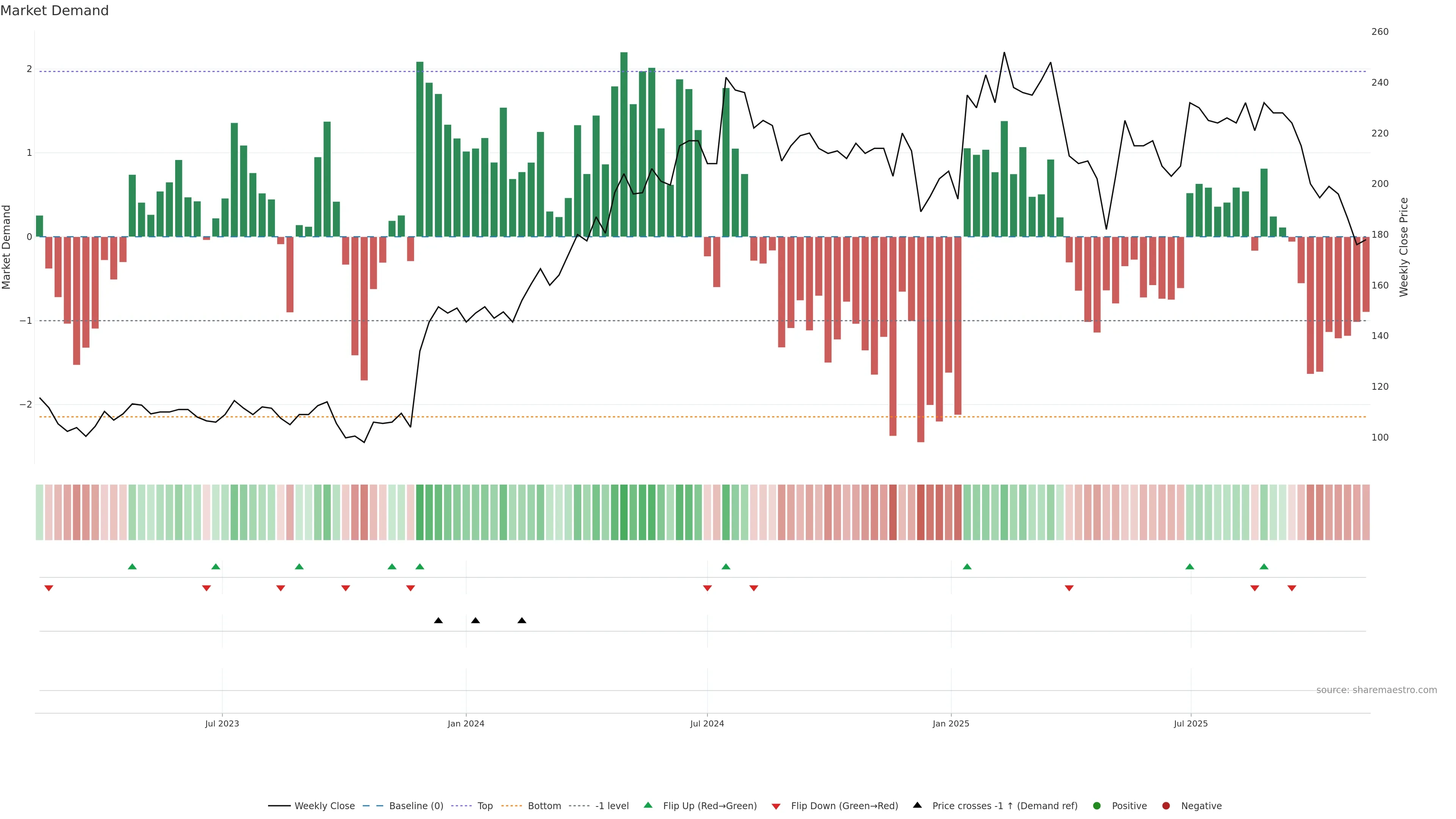Screen dimensions: 1456x819
Task: Click the rightmost green flip-up triangle marker
Action: 1264,566
